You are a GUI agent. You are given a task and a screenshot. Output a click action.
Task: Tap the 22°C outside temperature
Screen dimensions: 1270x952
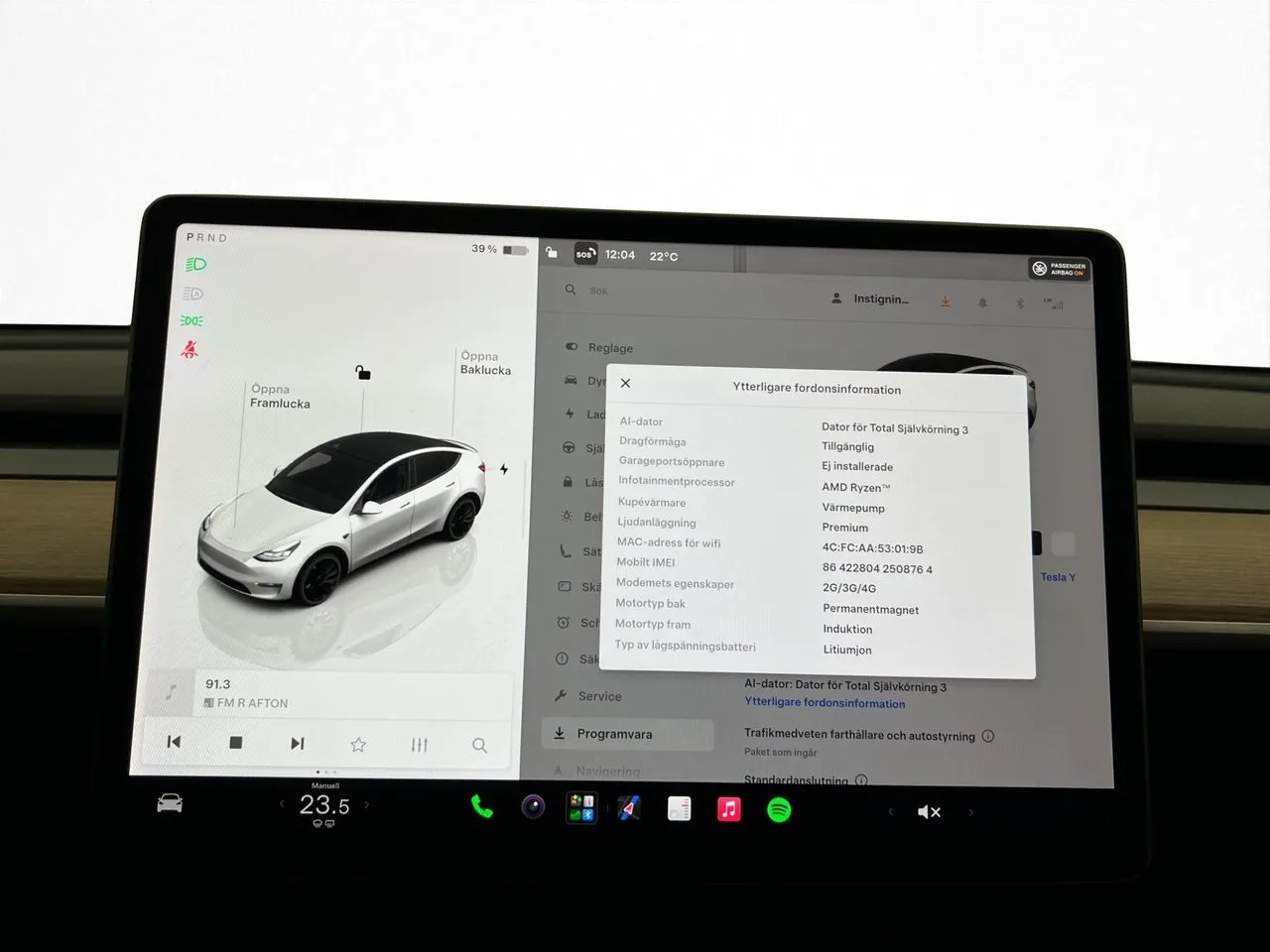[x=664, y=256]
